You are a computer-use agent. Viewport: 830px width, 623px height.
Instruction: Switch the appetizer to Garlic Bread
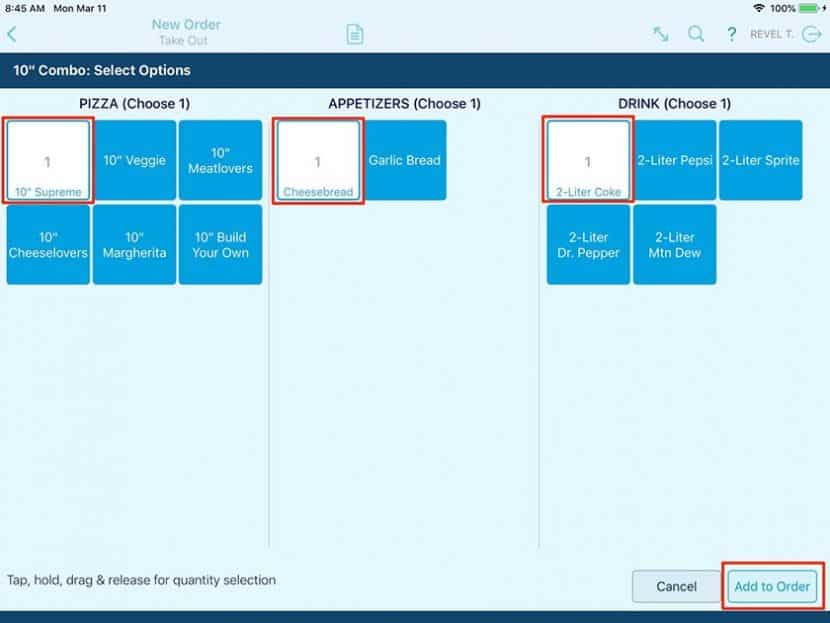point(404,159)
